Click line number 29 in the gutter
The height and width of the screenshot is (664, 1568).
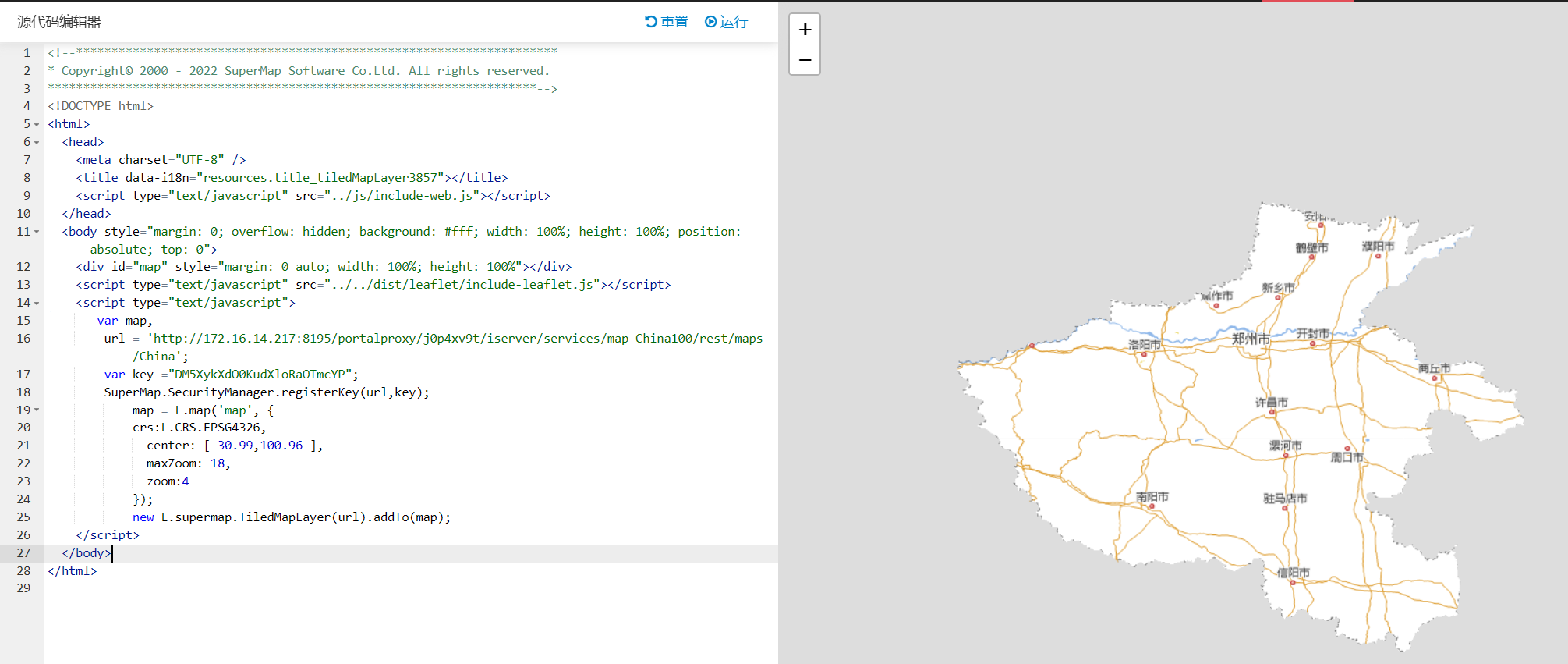pos(23,588)
